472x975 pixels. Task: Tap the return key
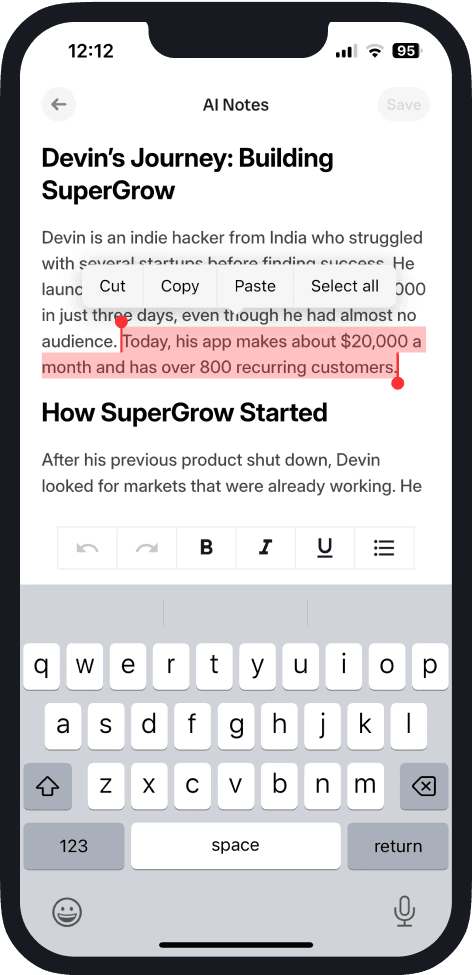(x=398, y=846)
